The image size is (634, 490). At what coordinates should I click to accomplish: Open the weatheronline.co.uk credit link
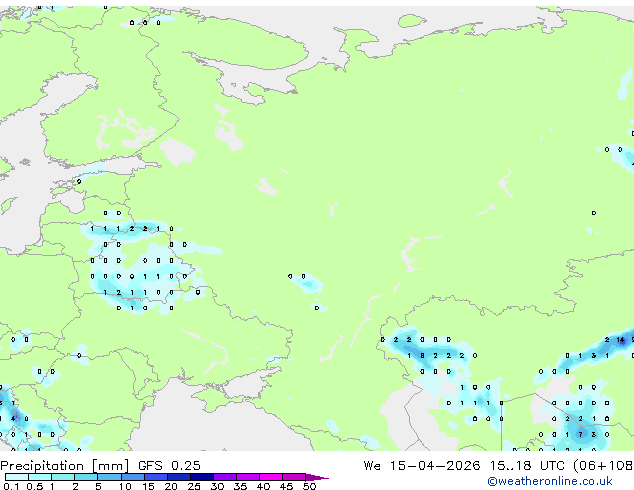(x=550, y=481)
